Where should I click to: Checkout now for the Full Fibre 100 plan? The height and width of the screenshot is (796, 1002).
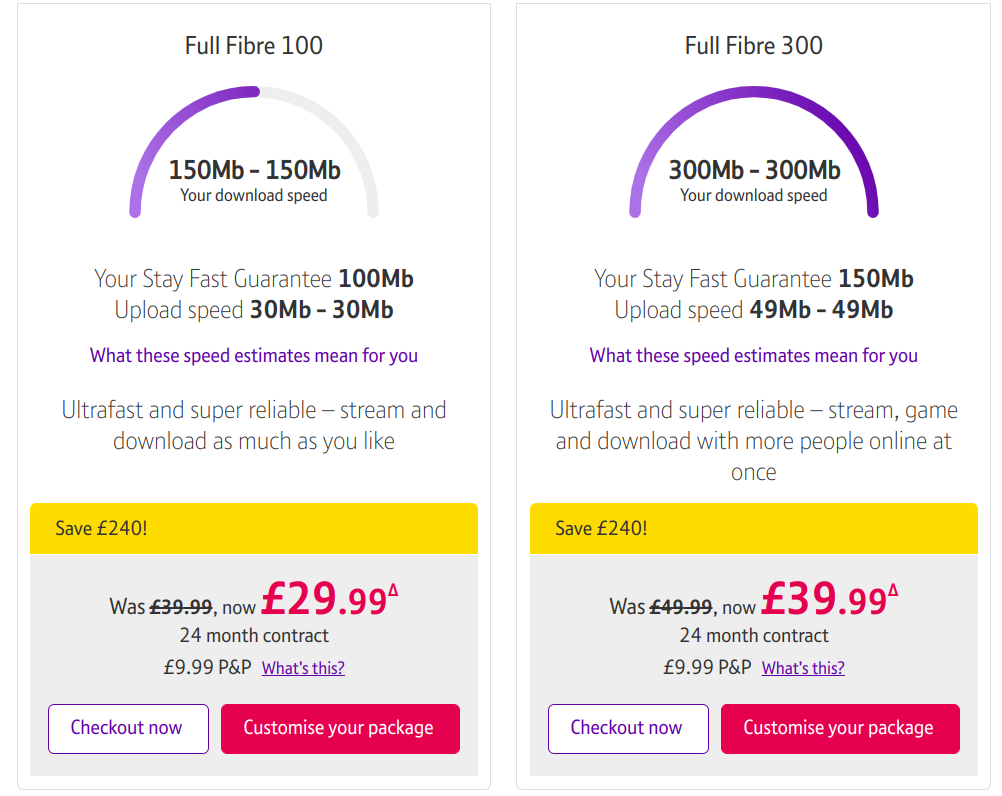128,728
